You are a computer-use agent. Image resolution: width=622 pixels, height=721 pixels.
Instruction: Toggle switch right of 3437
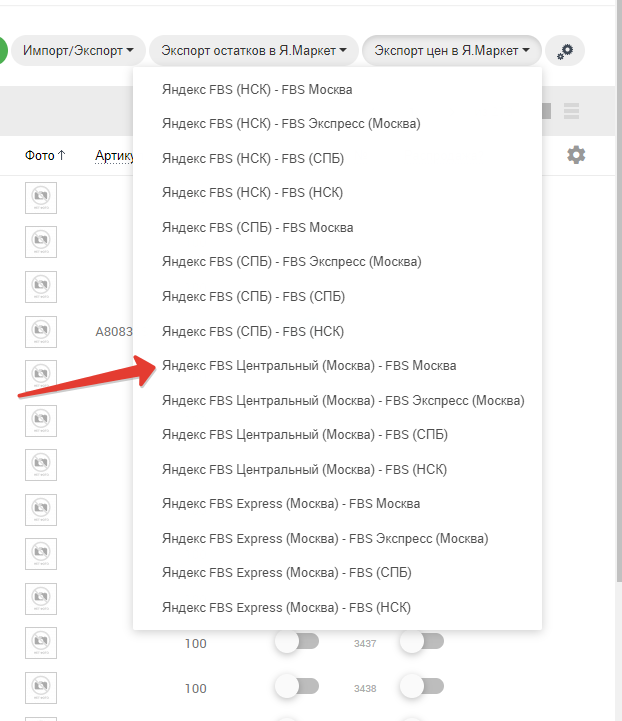pos(422,642)
